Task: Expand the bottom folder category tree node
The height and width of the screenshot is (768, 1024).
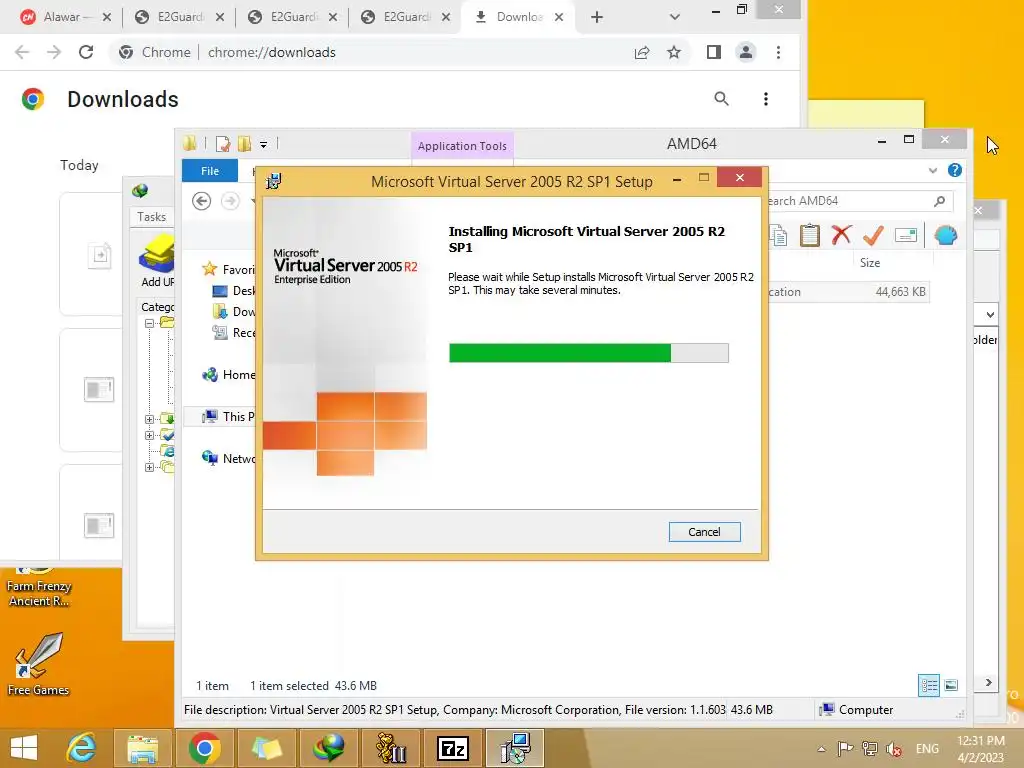Action: [x=149, y=467]
